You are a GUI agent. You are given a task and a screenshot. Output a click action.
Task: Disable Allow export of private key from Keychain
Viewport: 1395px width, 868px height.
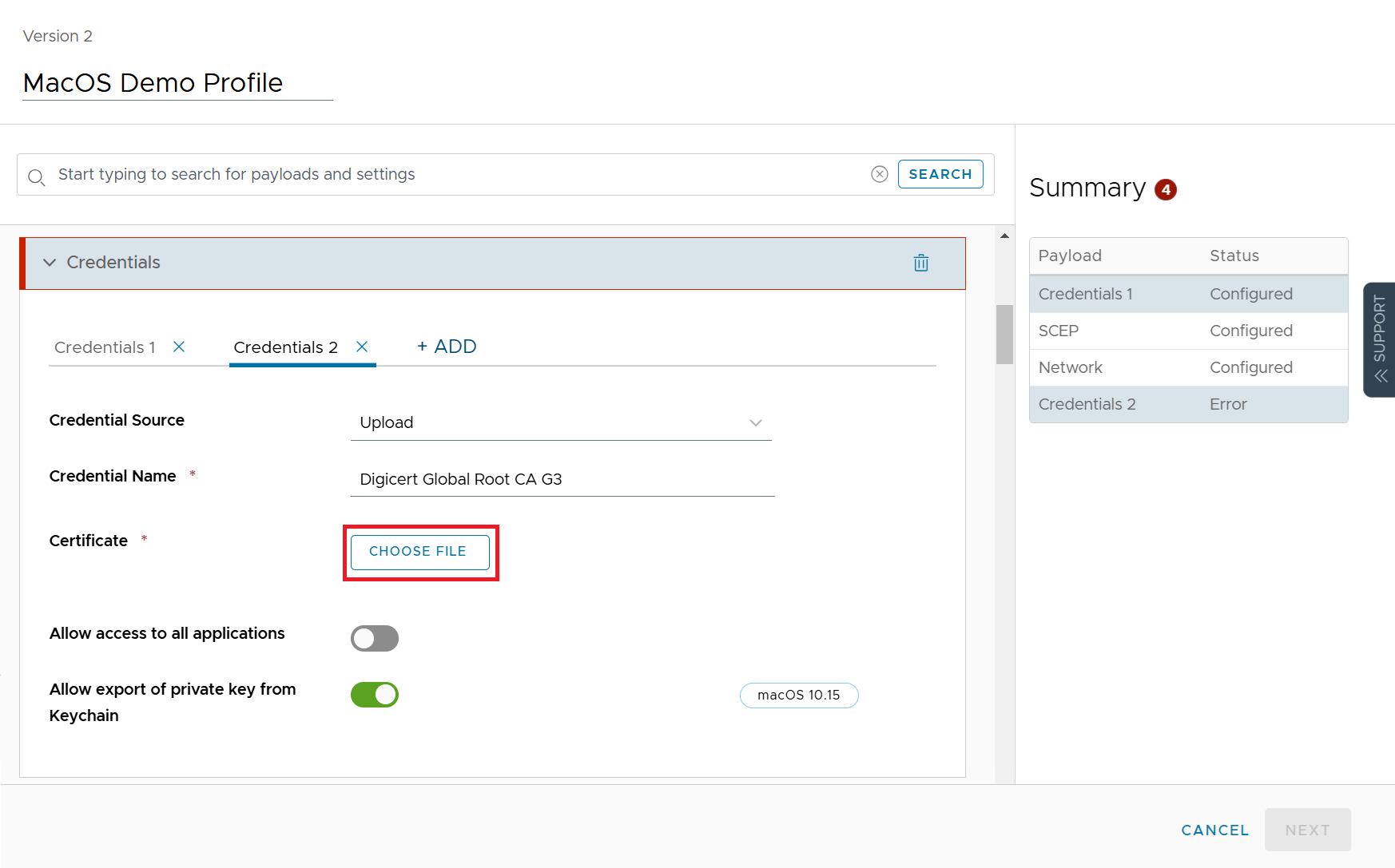[x=374, y=695]
